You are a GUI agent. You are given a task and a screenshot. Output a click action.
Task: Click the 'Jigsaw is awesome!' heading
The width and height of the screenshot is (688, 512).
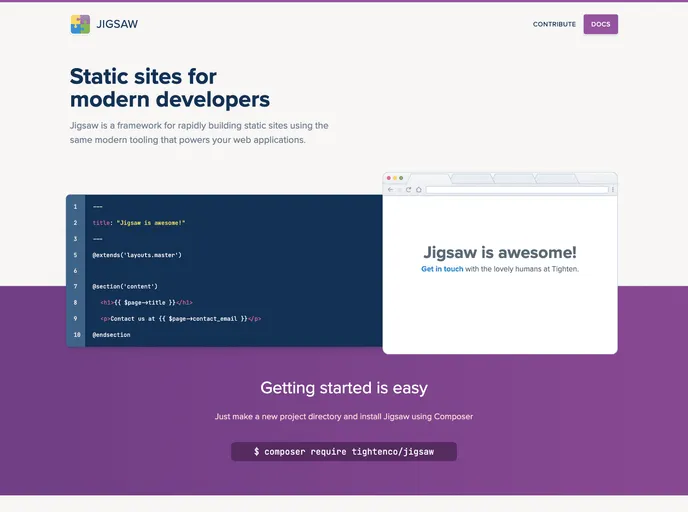tap(500, 252)
